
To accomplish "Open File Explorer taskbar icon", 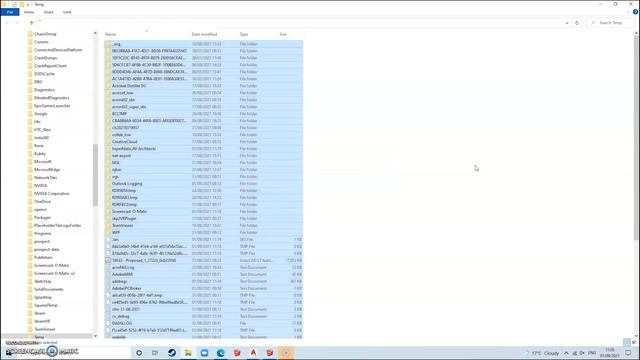I will (188, 353).
